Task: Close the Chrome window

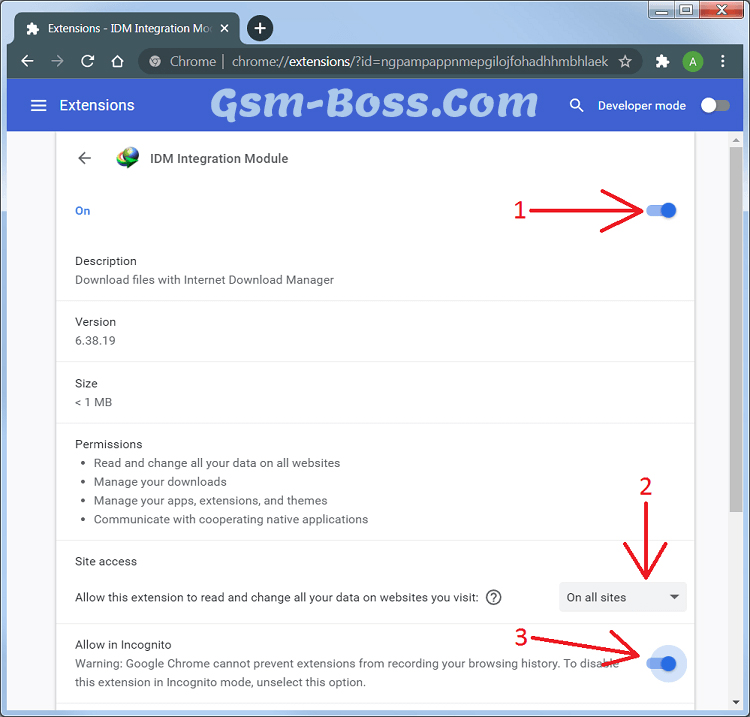Action: point(721,10)
